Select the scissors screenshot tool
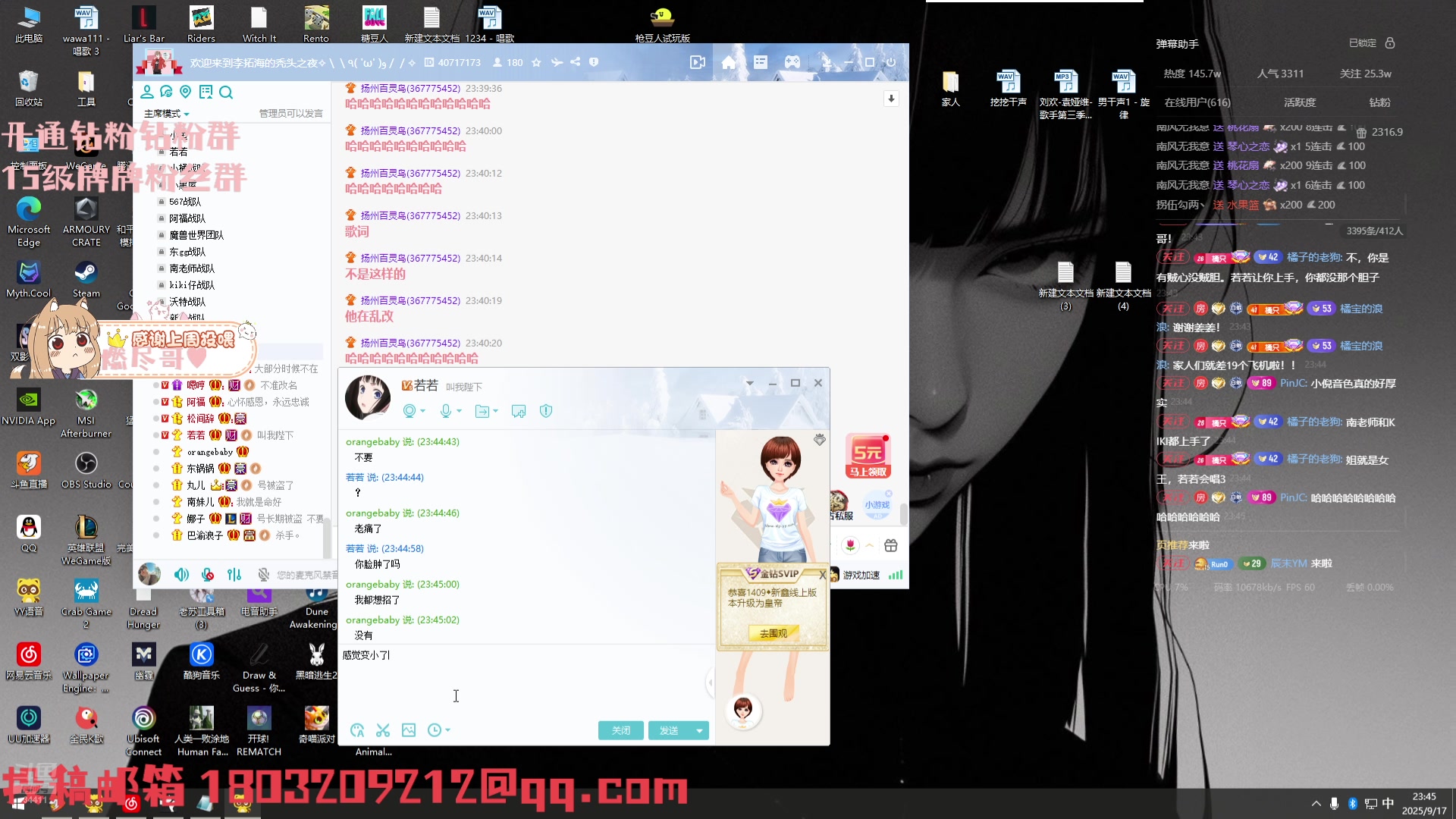The height and width of the screenshot is (819, 1456). pos(383,730)
